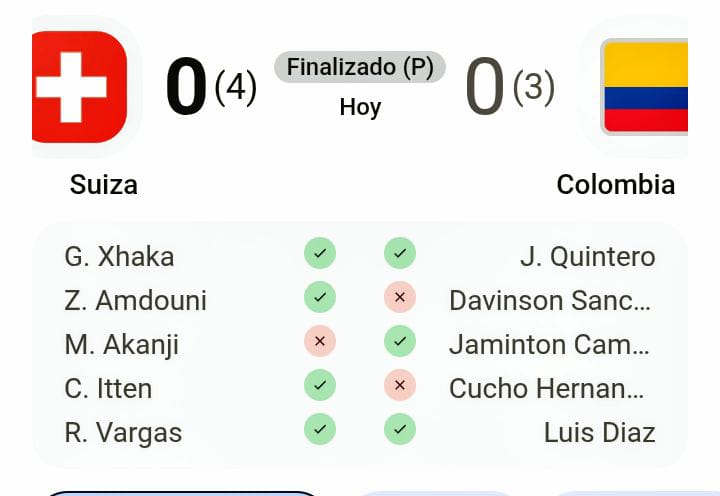Open the Suiza team flag logo
The height and width of the screenshot is (496, 720).
click(79, 87)
